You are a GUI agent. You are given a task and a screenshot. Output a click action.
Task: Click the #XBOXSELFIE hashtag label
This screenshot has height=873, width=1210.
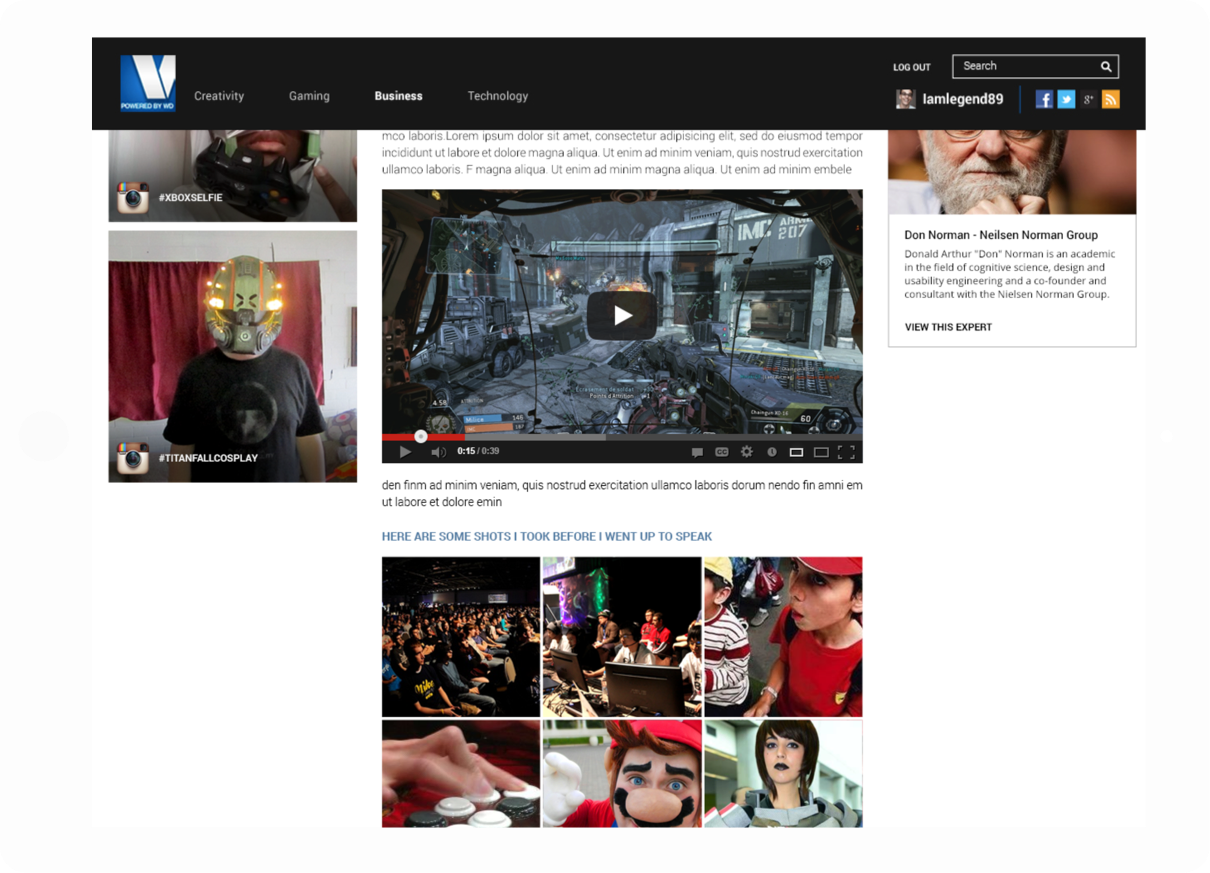point(190,198)
